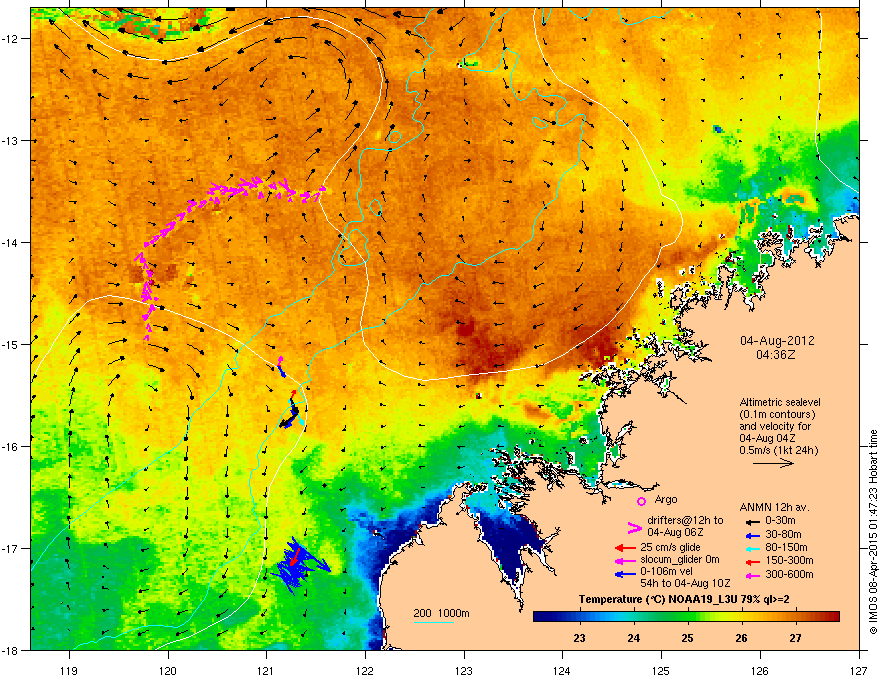The width and height of the screenshot is (880, 680).
Task: Click latitude axis label '-16'
Action: pyautogui.click(x=11, y=447)
